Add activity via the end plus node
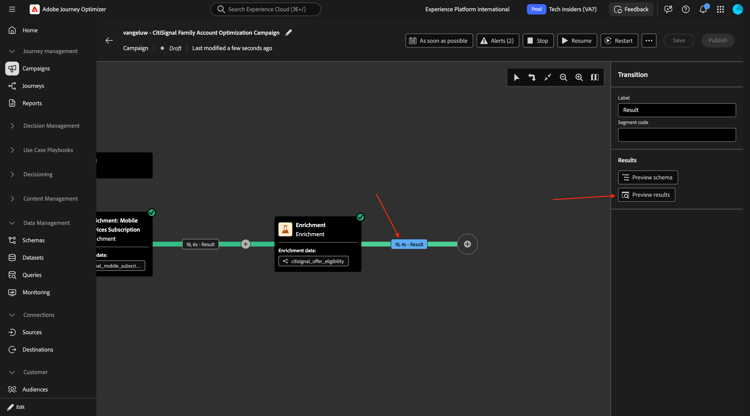 tap(467, 244)
